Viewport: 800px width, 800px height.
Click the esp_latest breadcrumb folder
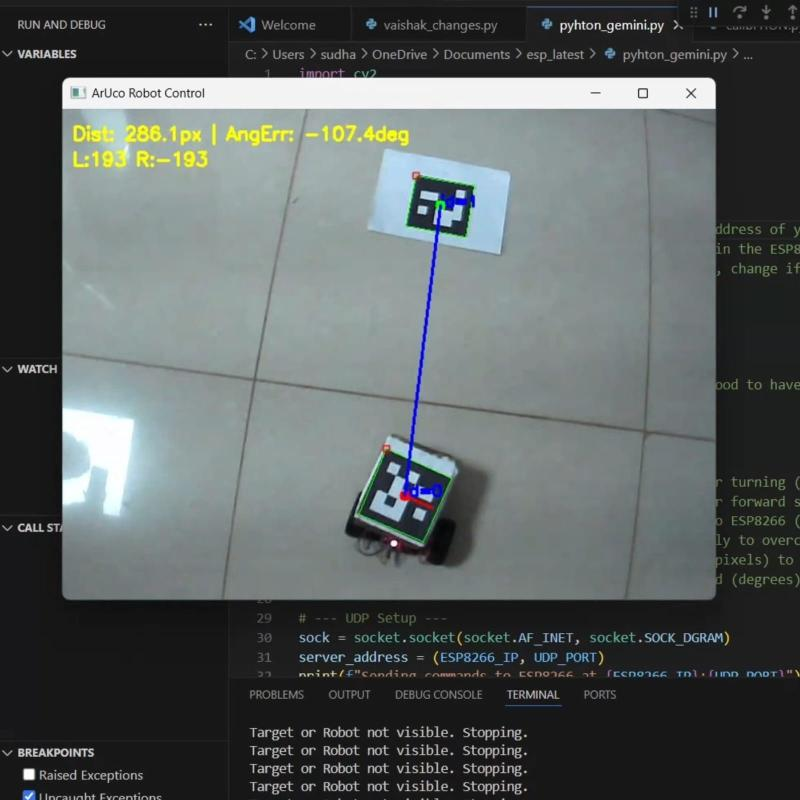(x=555, y=55)
